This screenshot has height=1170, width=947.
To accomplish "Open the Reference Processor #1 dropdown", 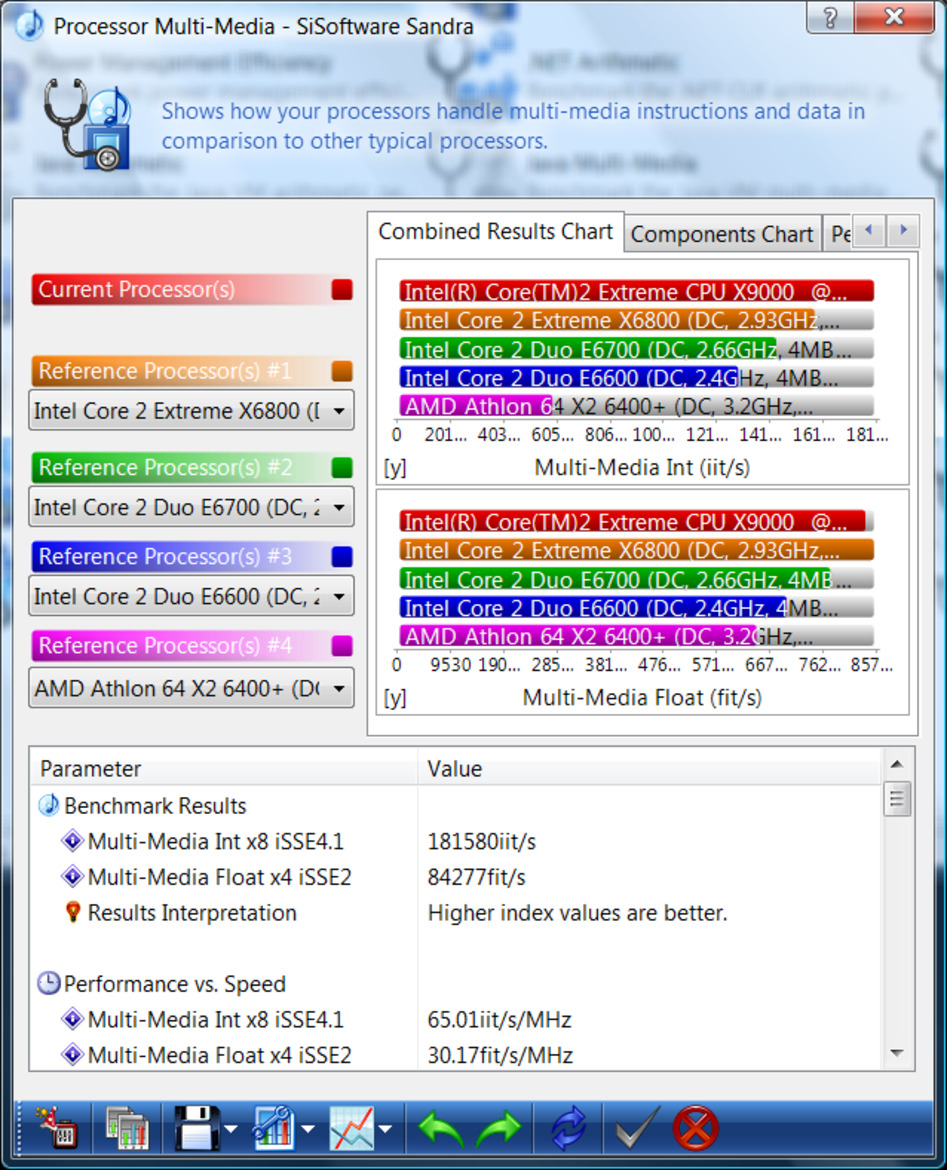I will [340, 410].
